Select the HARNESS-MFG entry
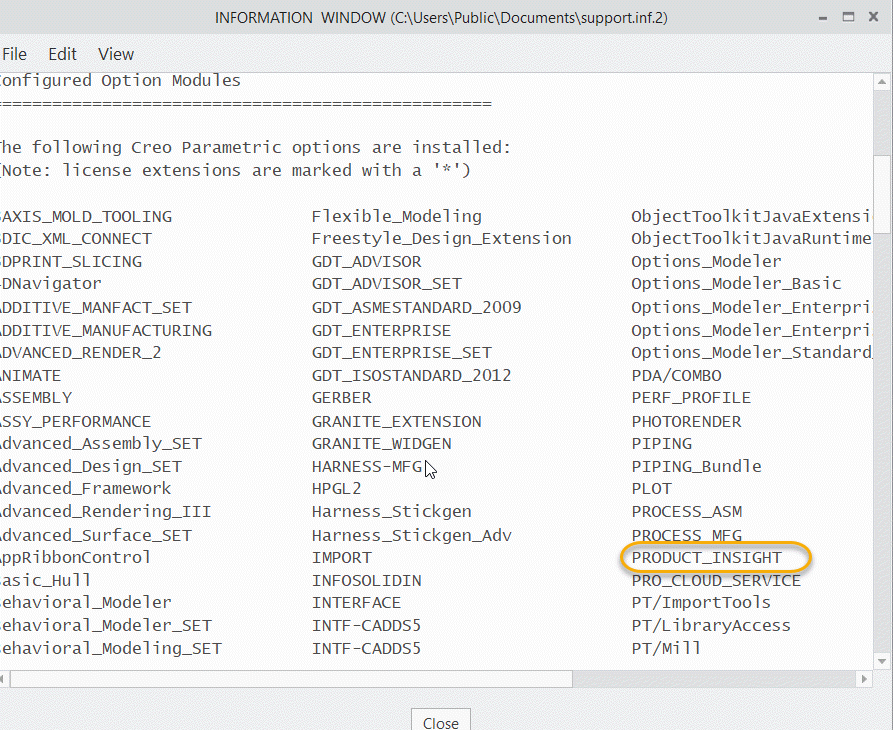This screenshot has width=893, height=730. [x=367, y=466]
